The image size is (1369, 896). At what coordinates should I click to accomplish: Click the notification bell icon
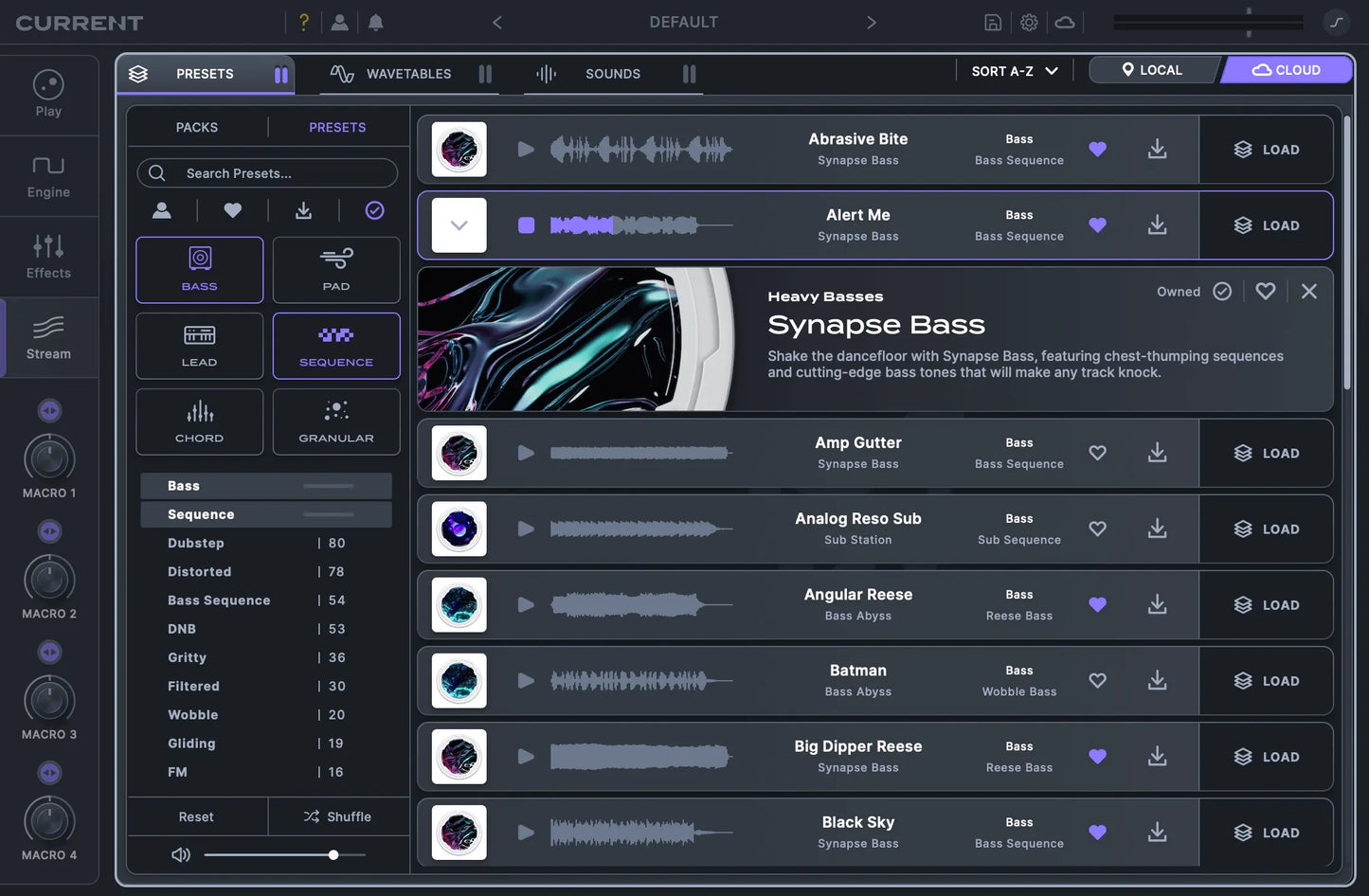click(x=376, y=23)
